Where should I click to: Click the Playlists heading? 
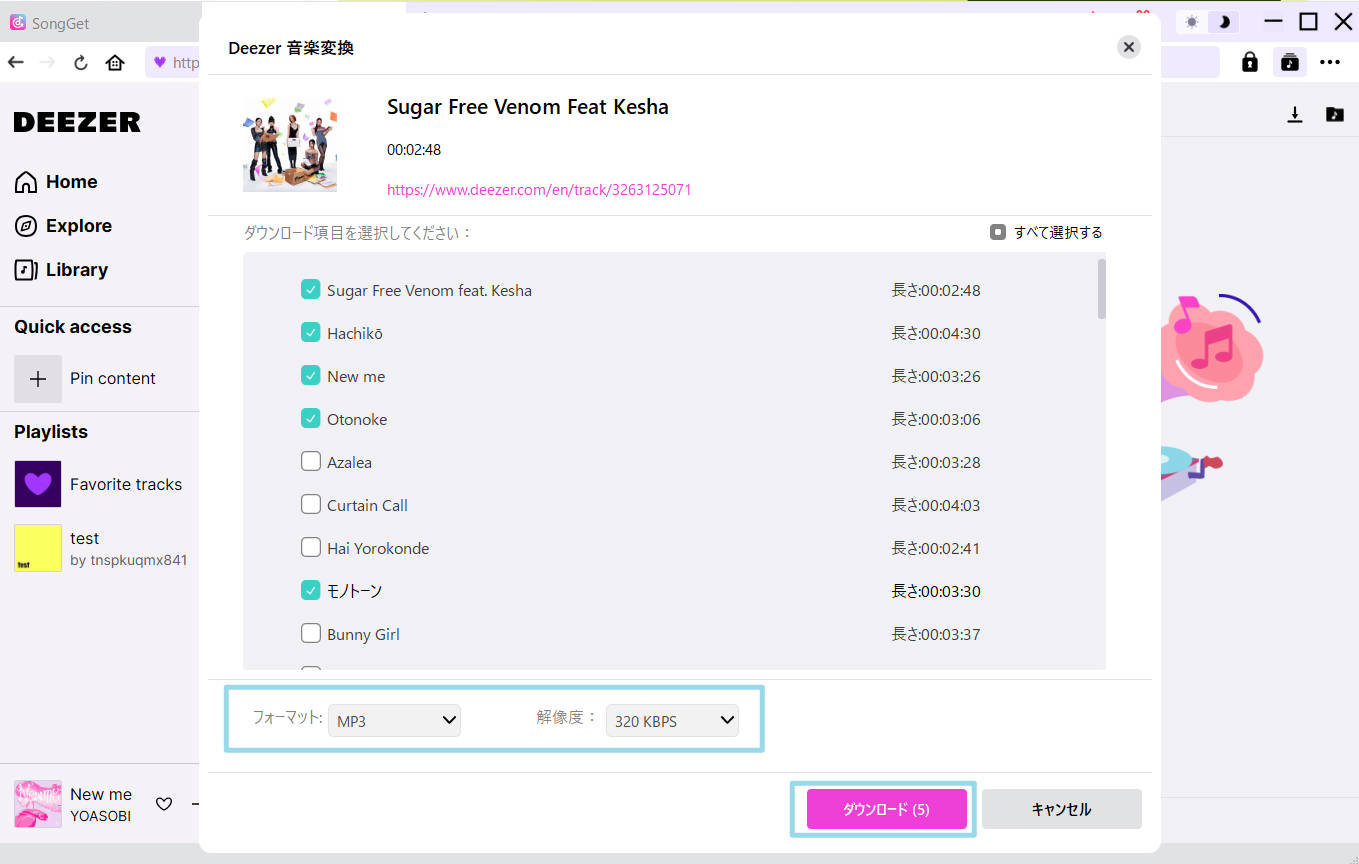[x=51, y=432]
